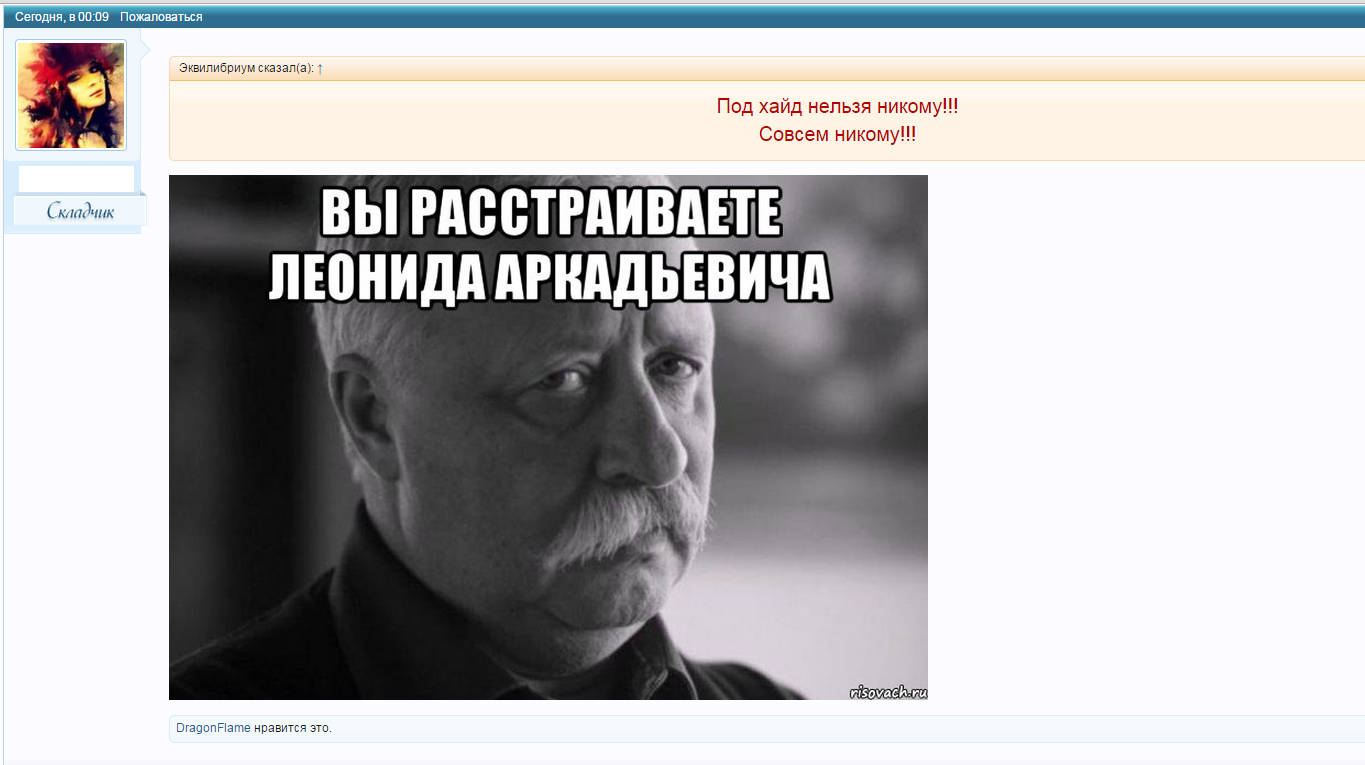Click the quote jump arrow after сказал(а):
This screenshot has width=1365, height=765.
[320, 68]
